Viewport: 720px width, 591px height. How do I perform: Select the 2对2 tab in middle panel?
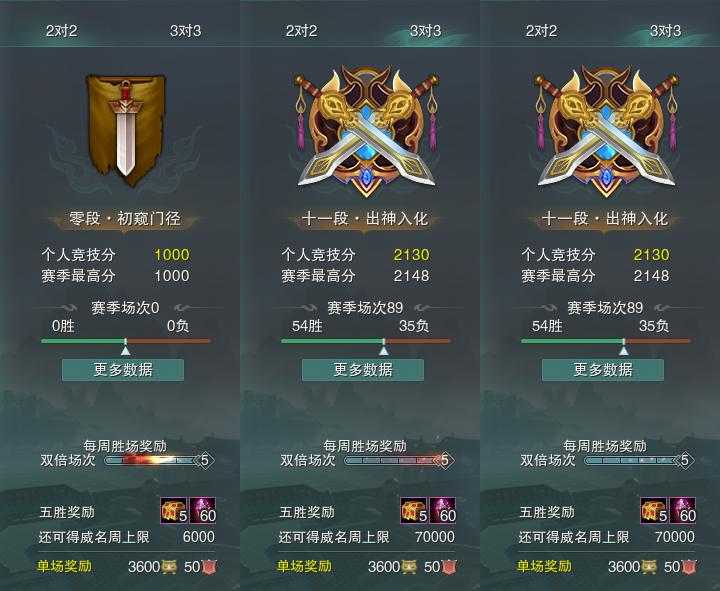[301, 31]
